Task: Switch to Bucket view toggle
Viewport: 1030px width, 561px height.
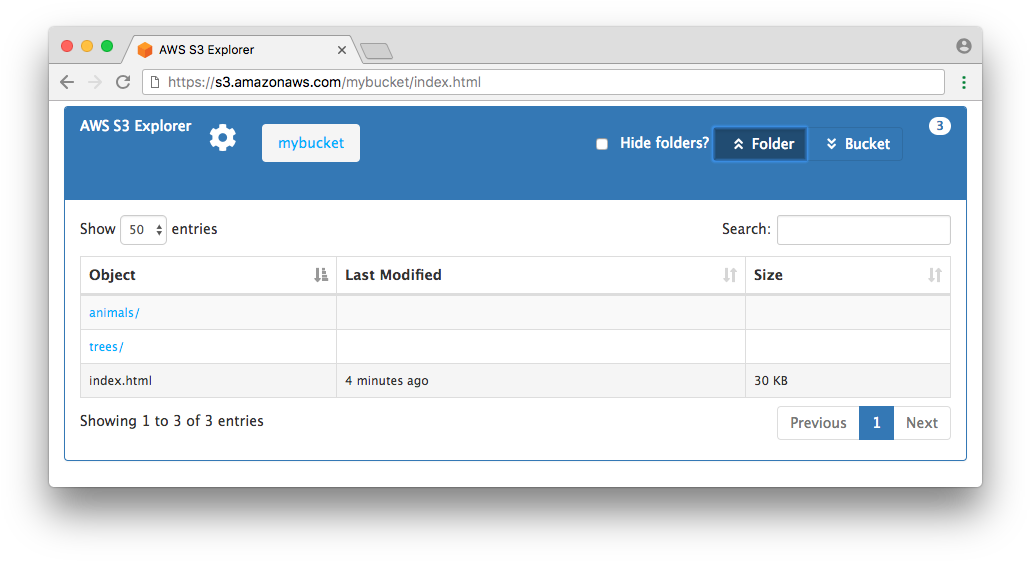Action: pos(855,144)
